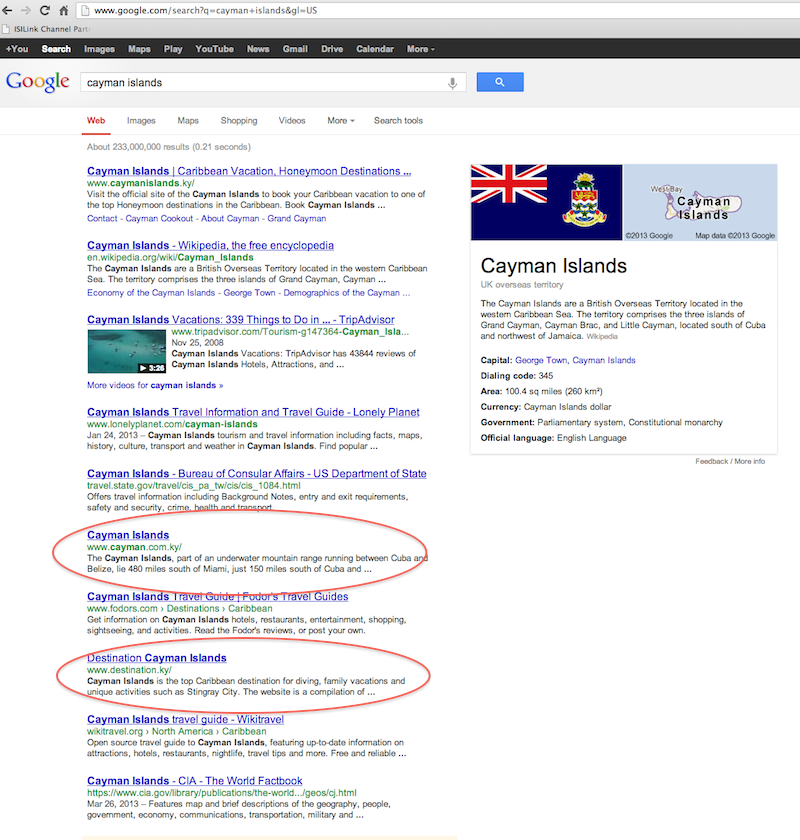Select the Web results tab

tap(96, 121)
